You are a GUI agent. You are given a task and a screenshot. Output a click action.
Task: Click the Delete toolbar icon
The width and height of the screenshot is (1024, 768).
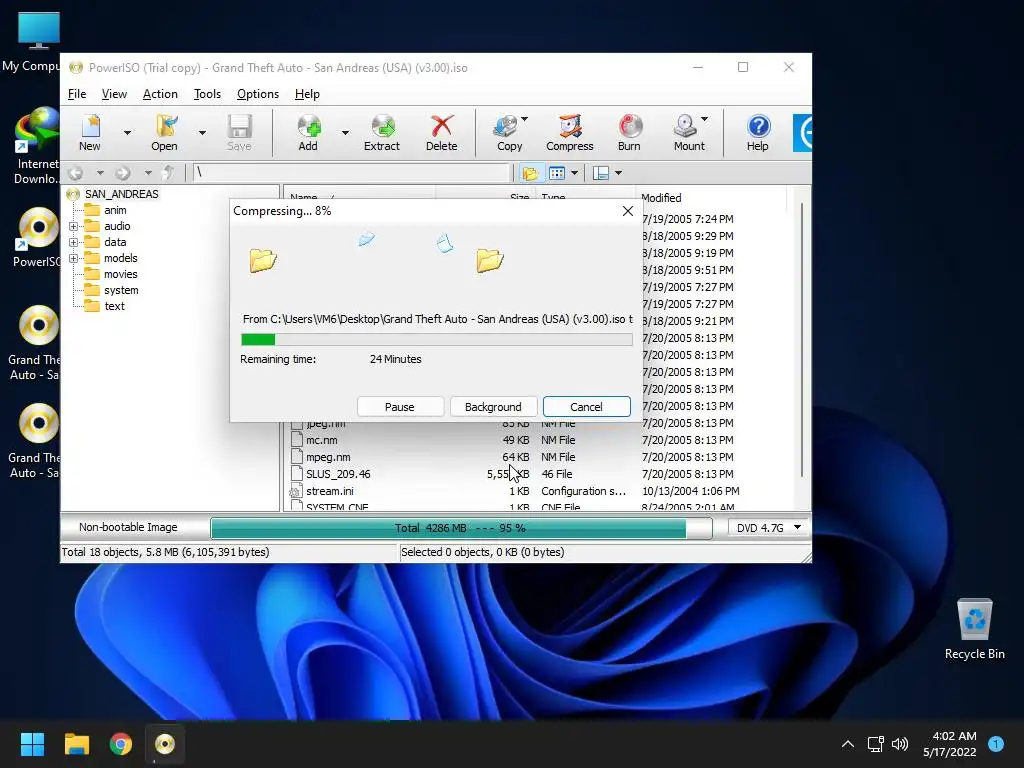coord(441,133)
